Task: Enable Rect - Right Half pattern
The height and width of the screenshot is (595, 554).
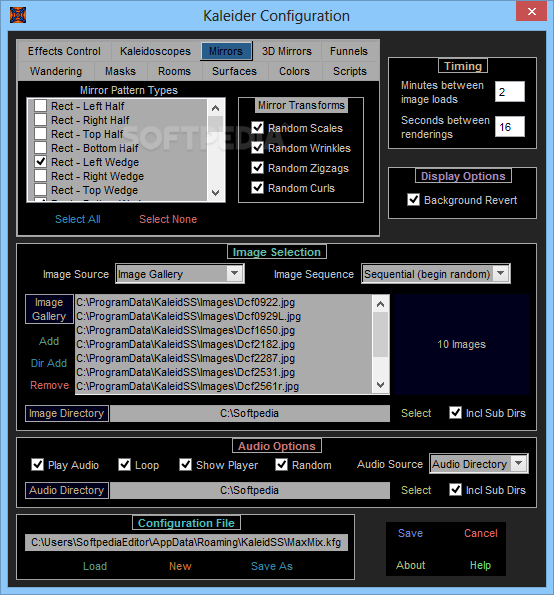Action: coord(41,120)
